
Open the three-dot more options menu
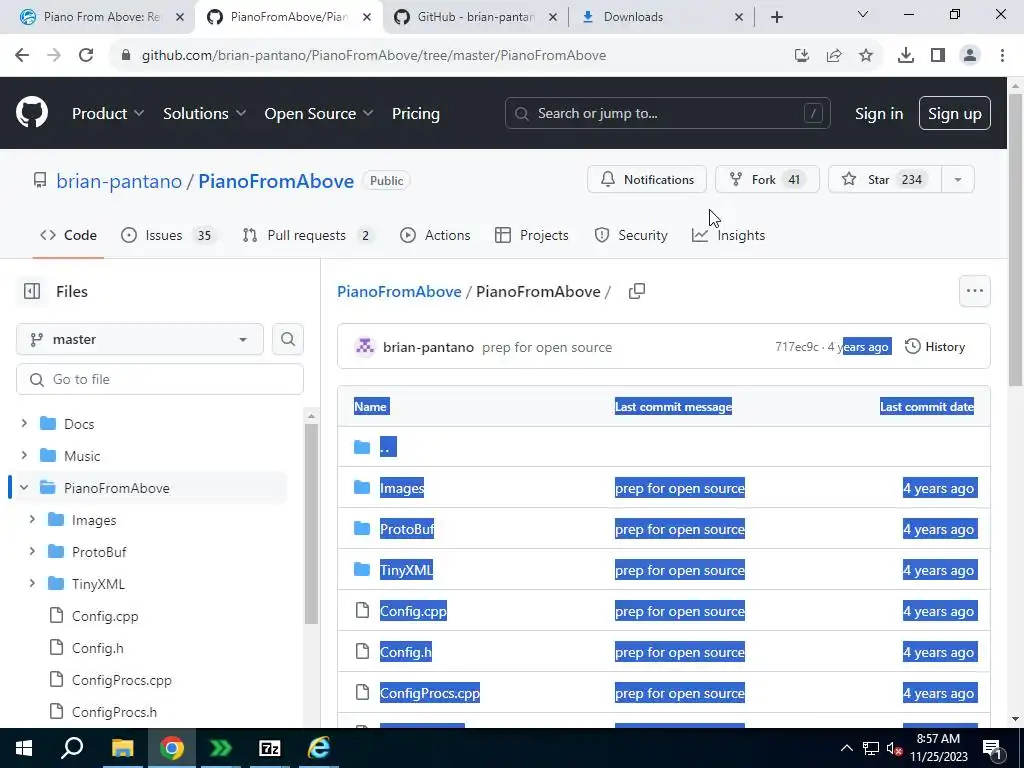coord(974,291)
